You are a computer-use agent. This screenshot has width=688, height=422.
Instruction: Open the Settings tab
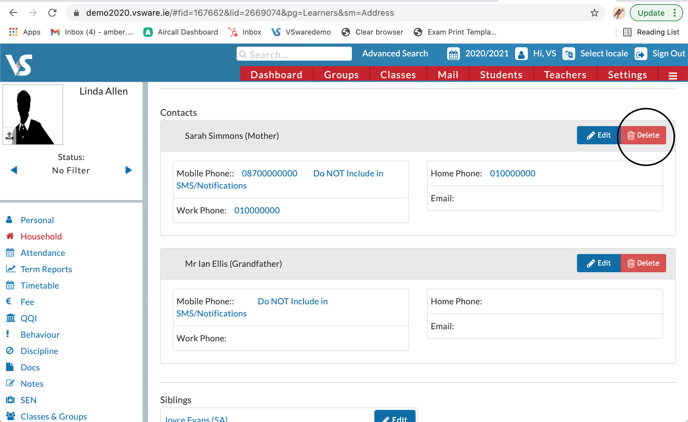coord(627,75)
